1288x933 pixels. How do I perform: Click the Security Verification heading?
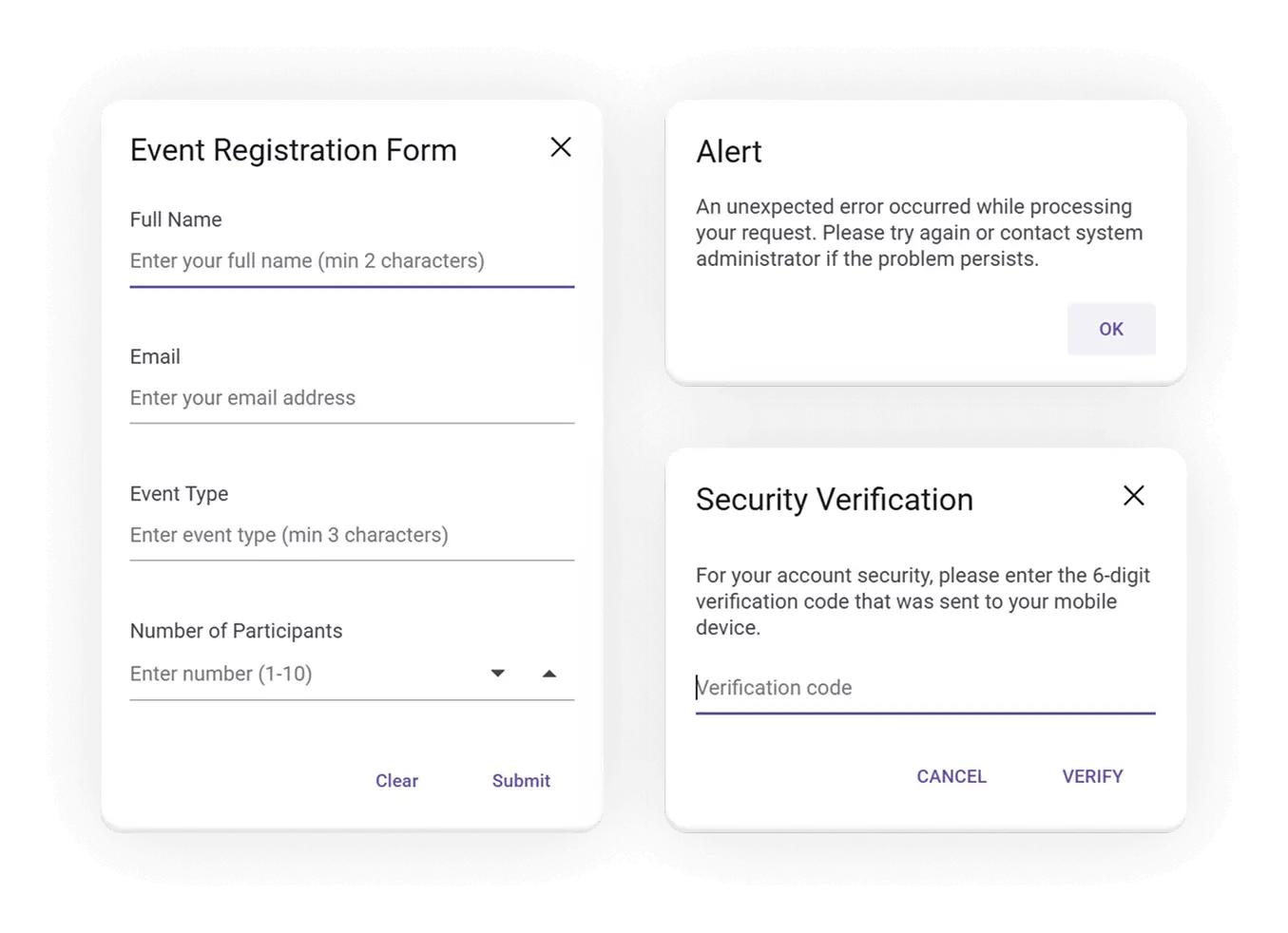coord(834,500)
